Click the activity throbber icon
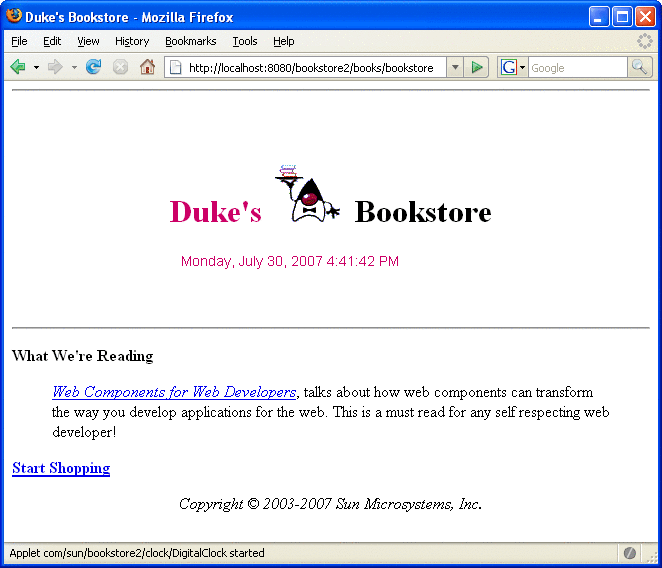 coord(645,41)
